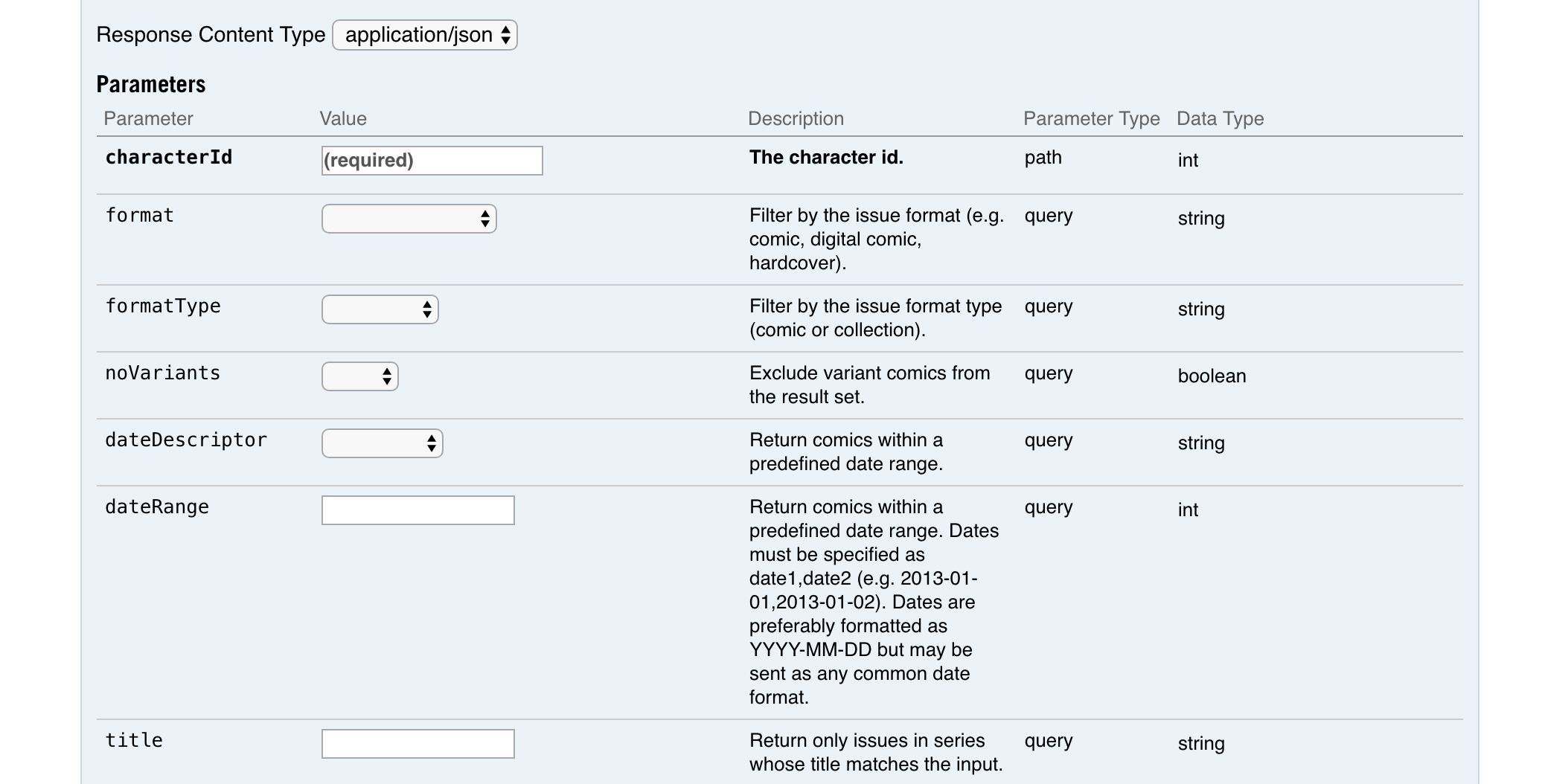
Task: Click the Value column header
Action: (x=343, y=119)
